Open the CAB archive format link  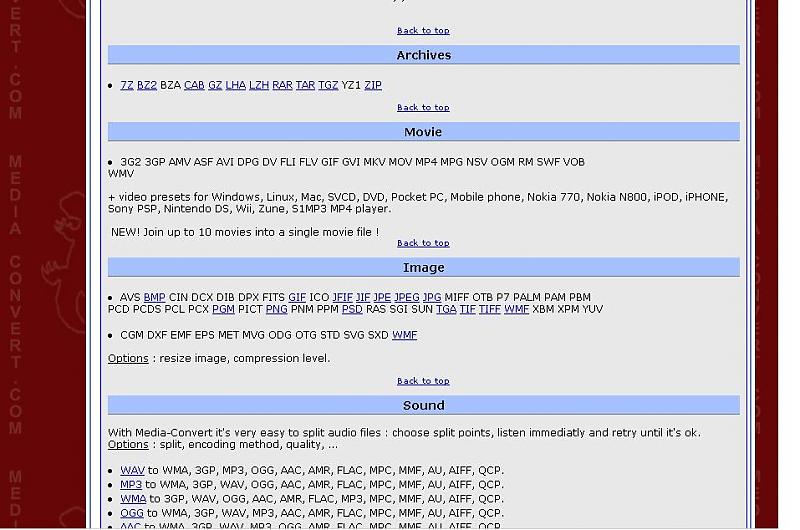point(194,86)
